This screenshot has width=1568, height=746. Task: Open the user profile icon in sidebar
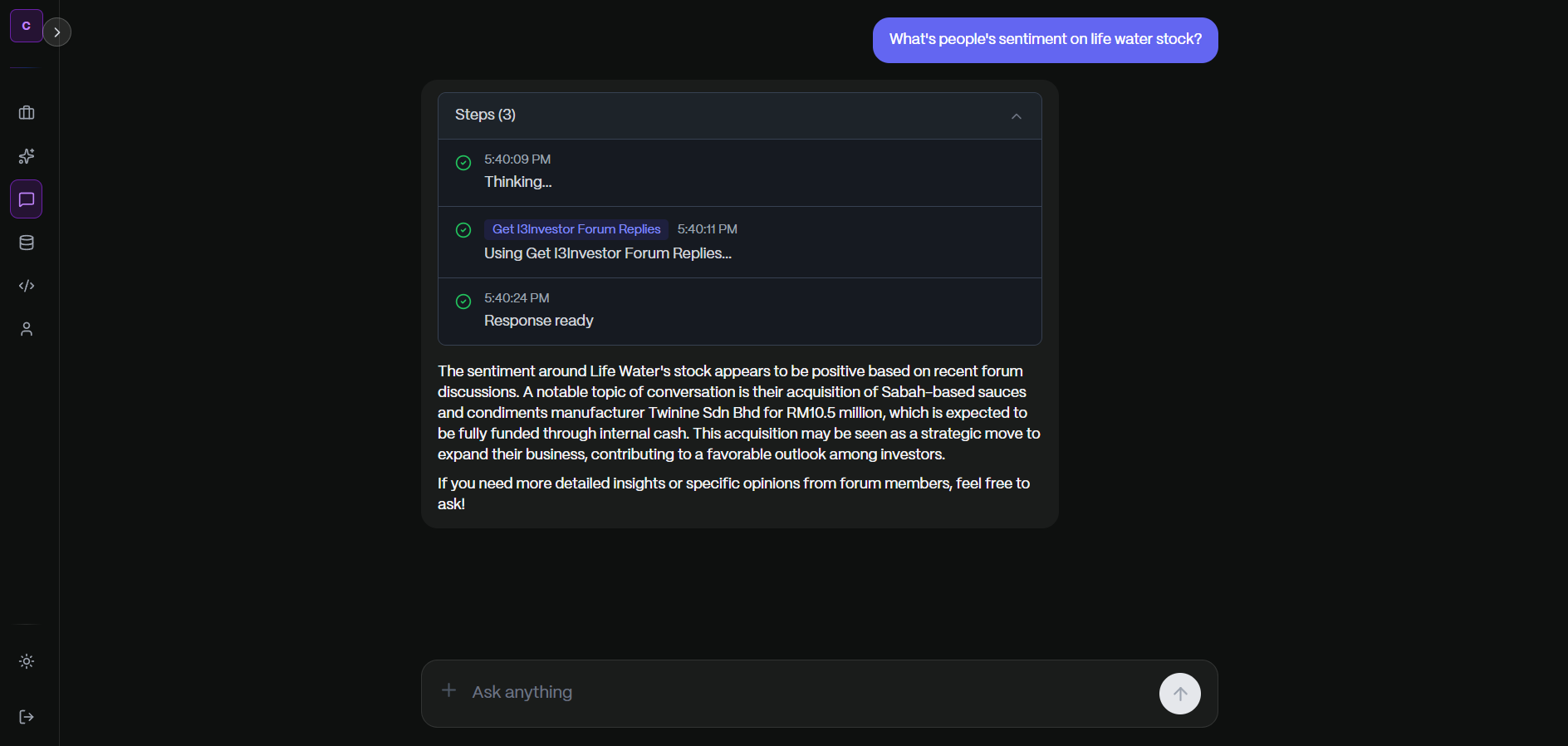(27, 329)
